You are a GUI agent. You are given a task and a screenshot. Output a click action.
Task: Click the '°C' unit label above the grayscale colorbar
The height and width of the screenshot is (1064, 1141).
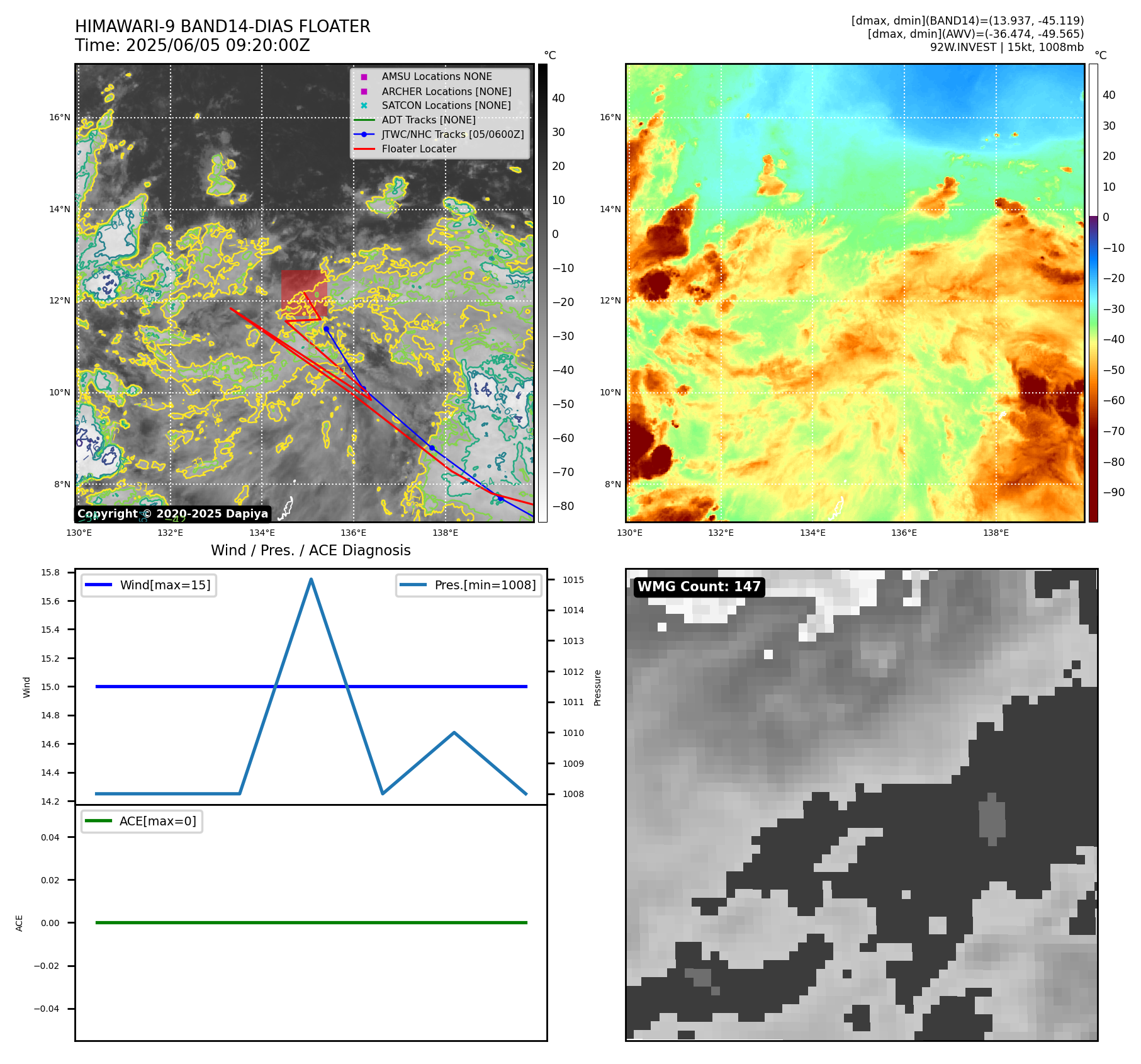tap(550, 55)
